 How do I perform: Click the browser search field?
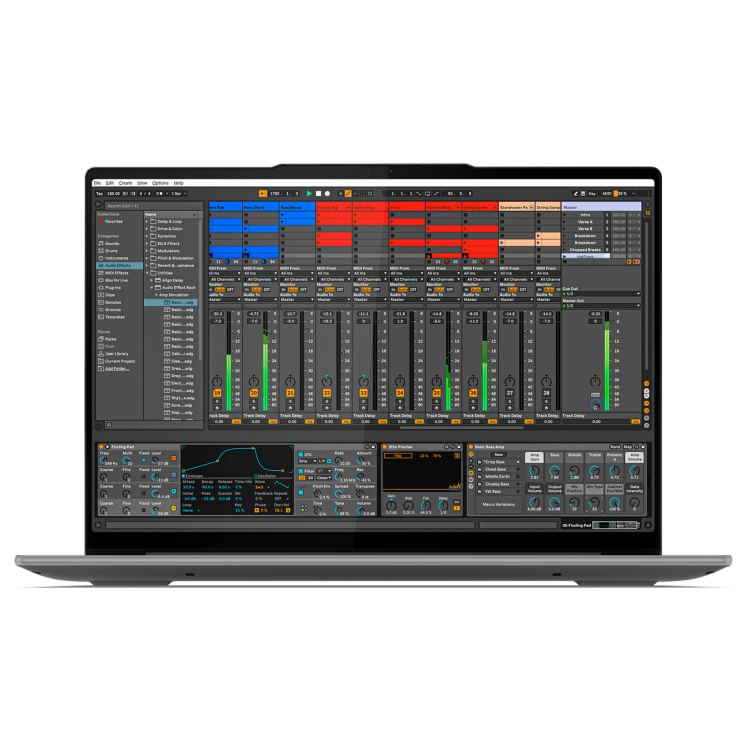coord(153,206)
